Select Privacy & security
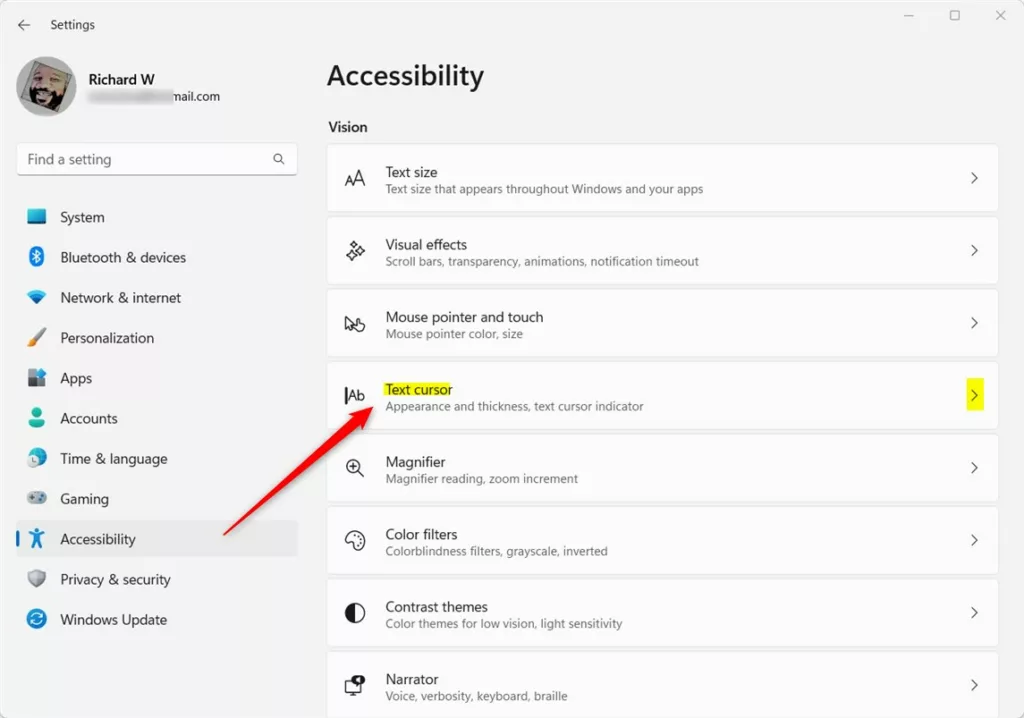Image resolution: width=1024 pixels, height=718 pixels. [115, 579]
